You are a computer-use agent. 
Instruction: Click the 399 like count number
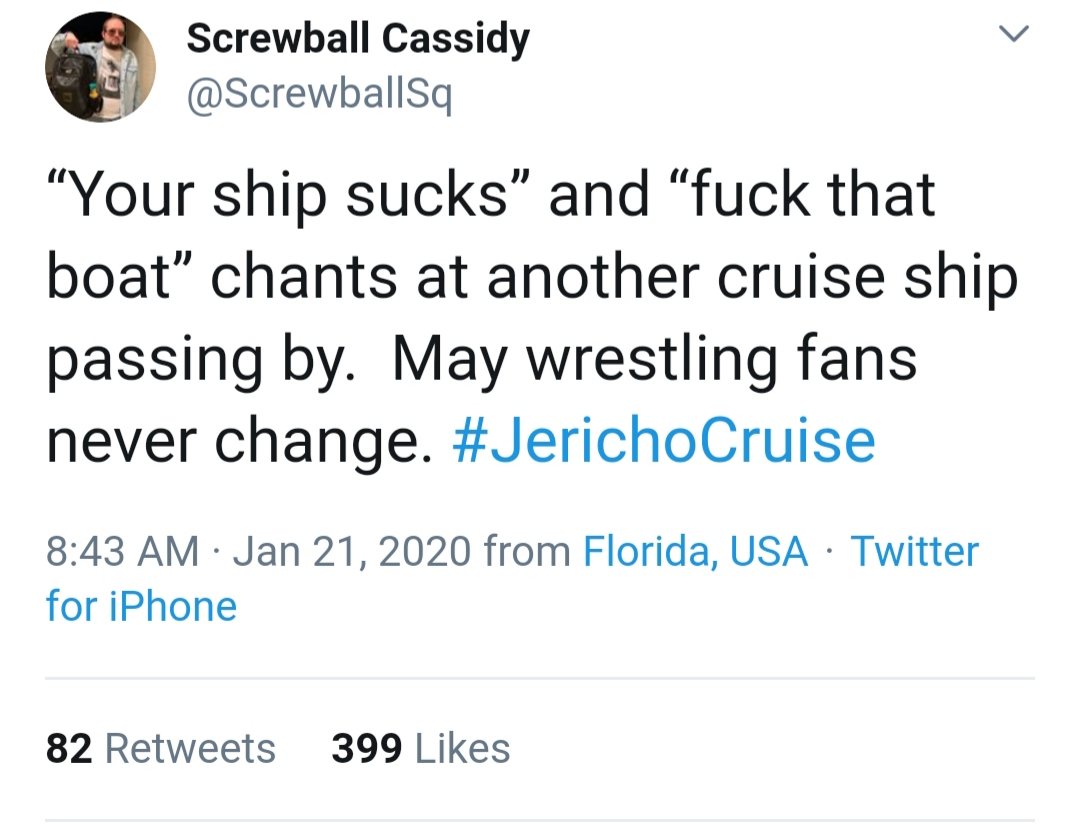pos(366,749)
